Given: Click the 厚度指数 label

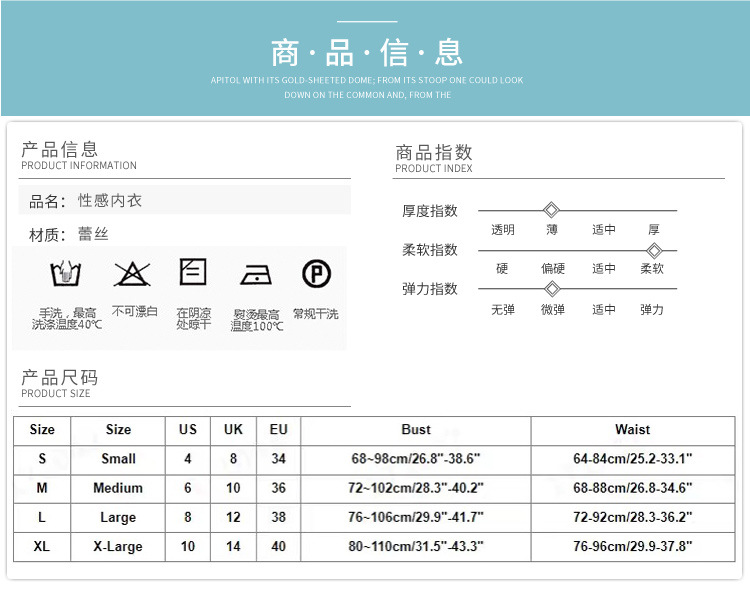Looking at the screenshot, I should click(x=430, y=210).
